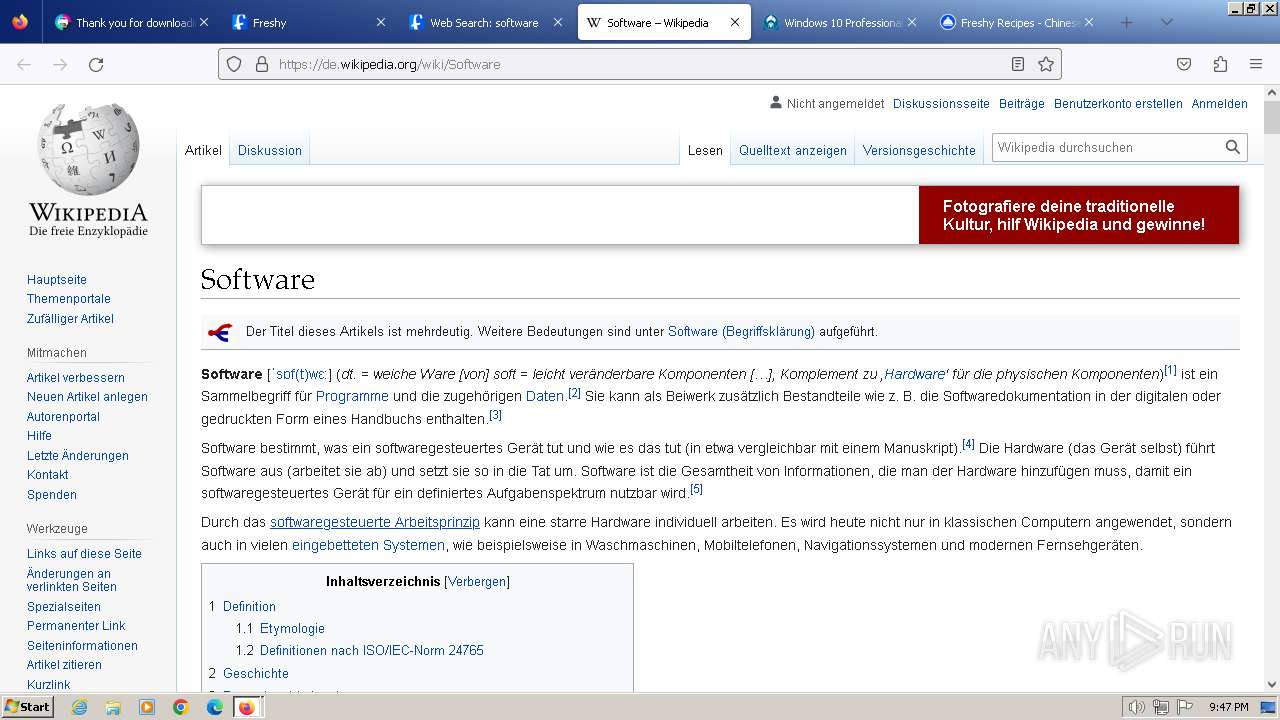This screenshot has width=1280, height=720.
Task: Click the Firefox taskbar button
Action: click(247, 707)
